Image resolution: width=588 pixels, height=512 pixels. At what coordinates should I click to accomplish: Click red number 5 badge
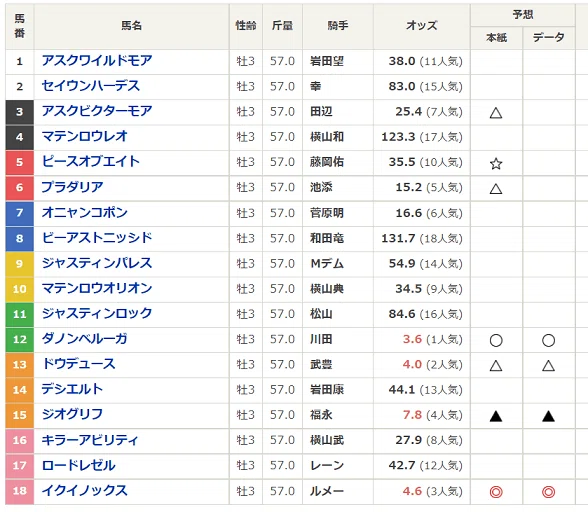click(20, 162)
